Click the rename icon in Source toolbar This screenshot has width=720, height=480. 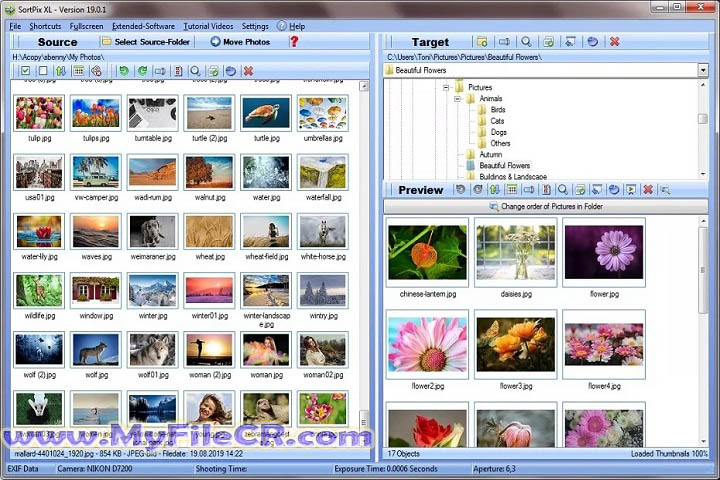pyautogui.click(x=160, y=71)
